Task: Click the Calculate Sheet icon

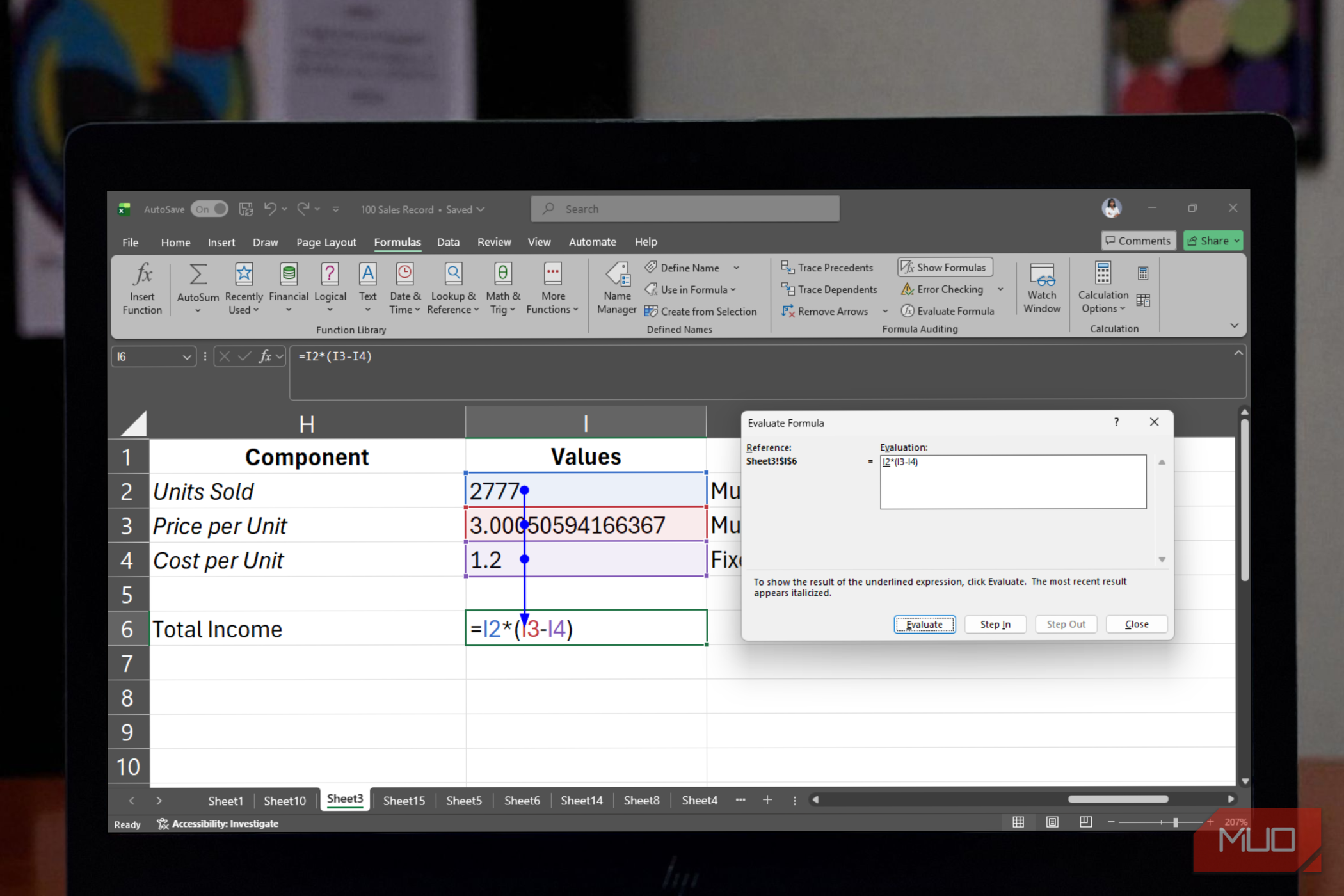Action: pyautogui.click(x=1143, y=300)
